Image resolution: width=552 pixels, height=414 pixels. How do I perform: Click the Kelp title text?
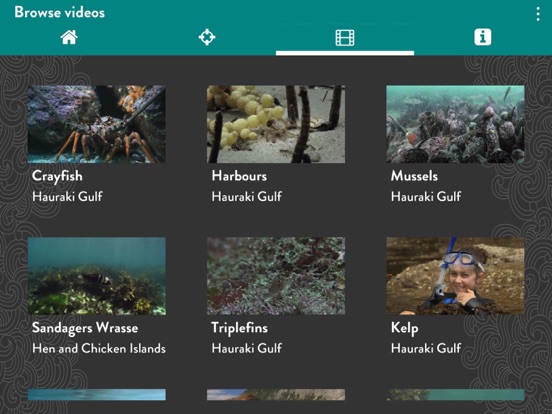[404, 328]
